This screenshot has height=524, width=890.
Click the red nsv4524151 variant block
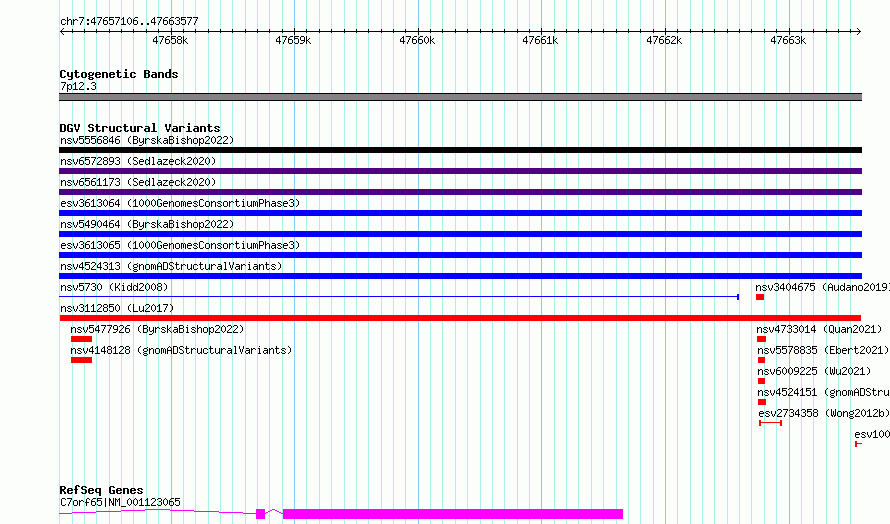pyautogui.click(x=762, y=402)
